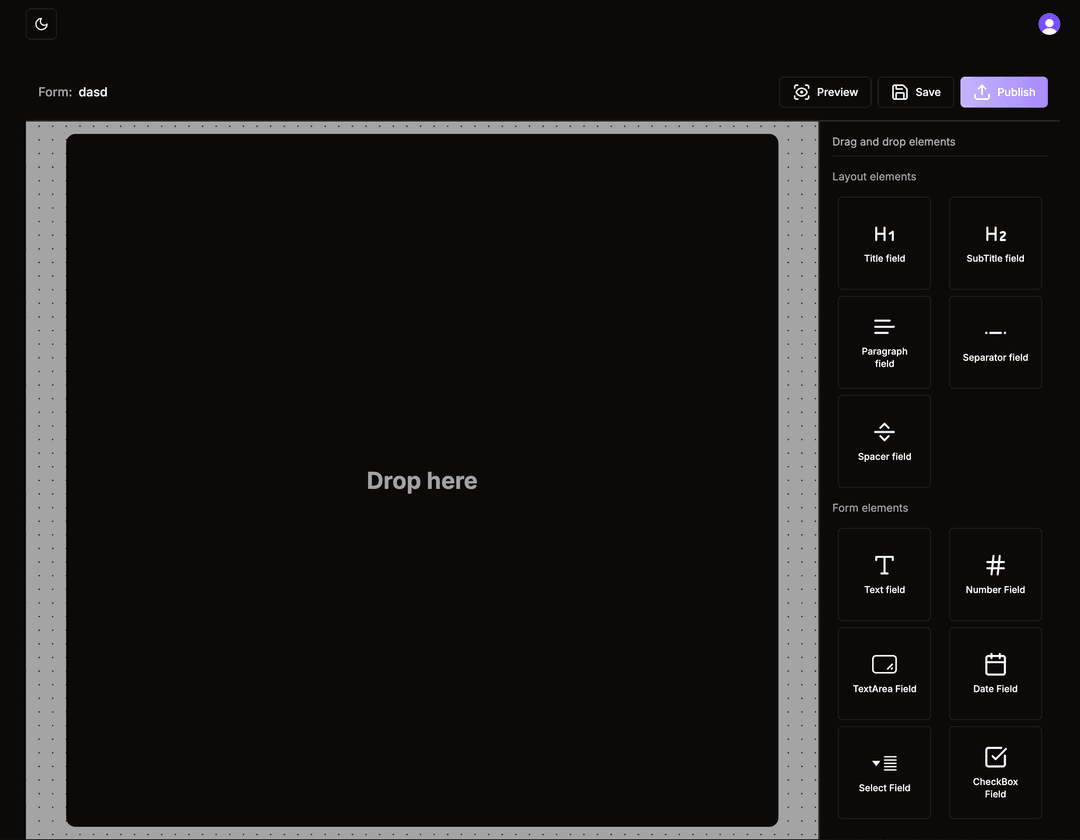The image size is (1080, 840).
Task: Click the "Layout elements" label
Action: (x=874, y=177)
